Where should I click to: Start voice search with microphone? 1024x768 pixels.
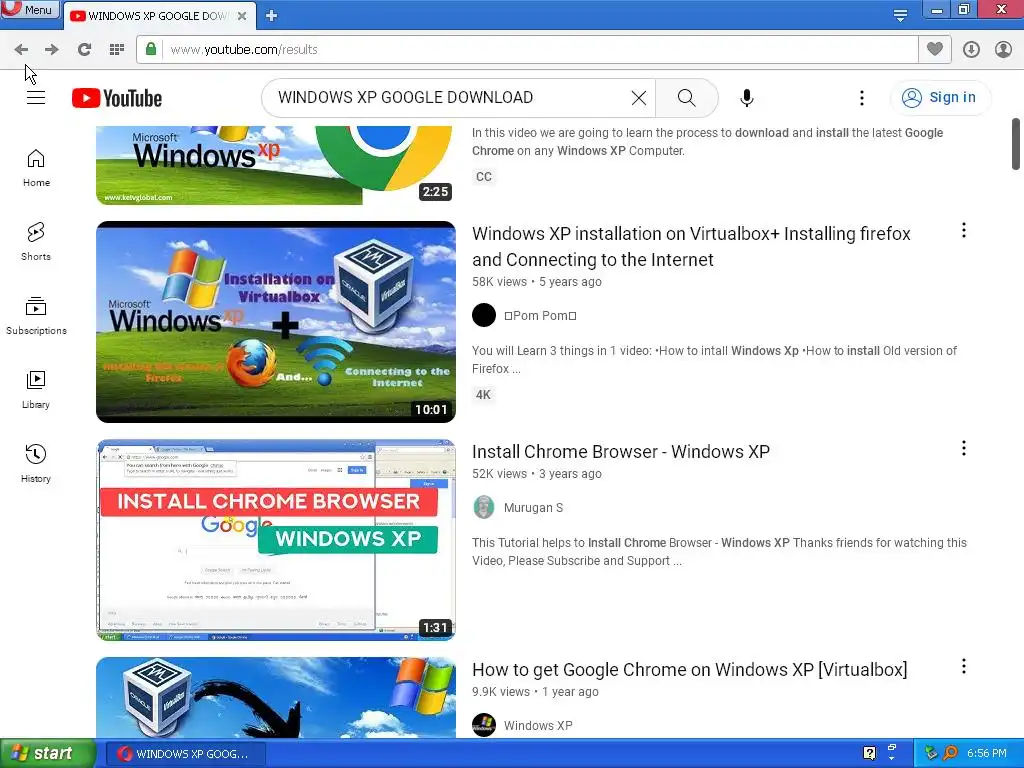click(x=746, y=98)
